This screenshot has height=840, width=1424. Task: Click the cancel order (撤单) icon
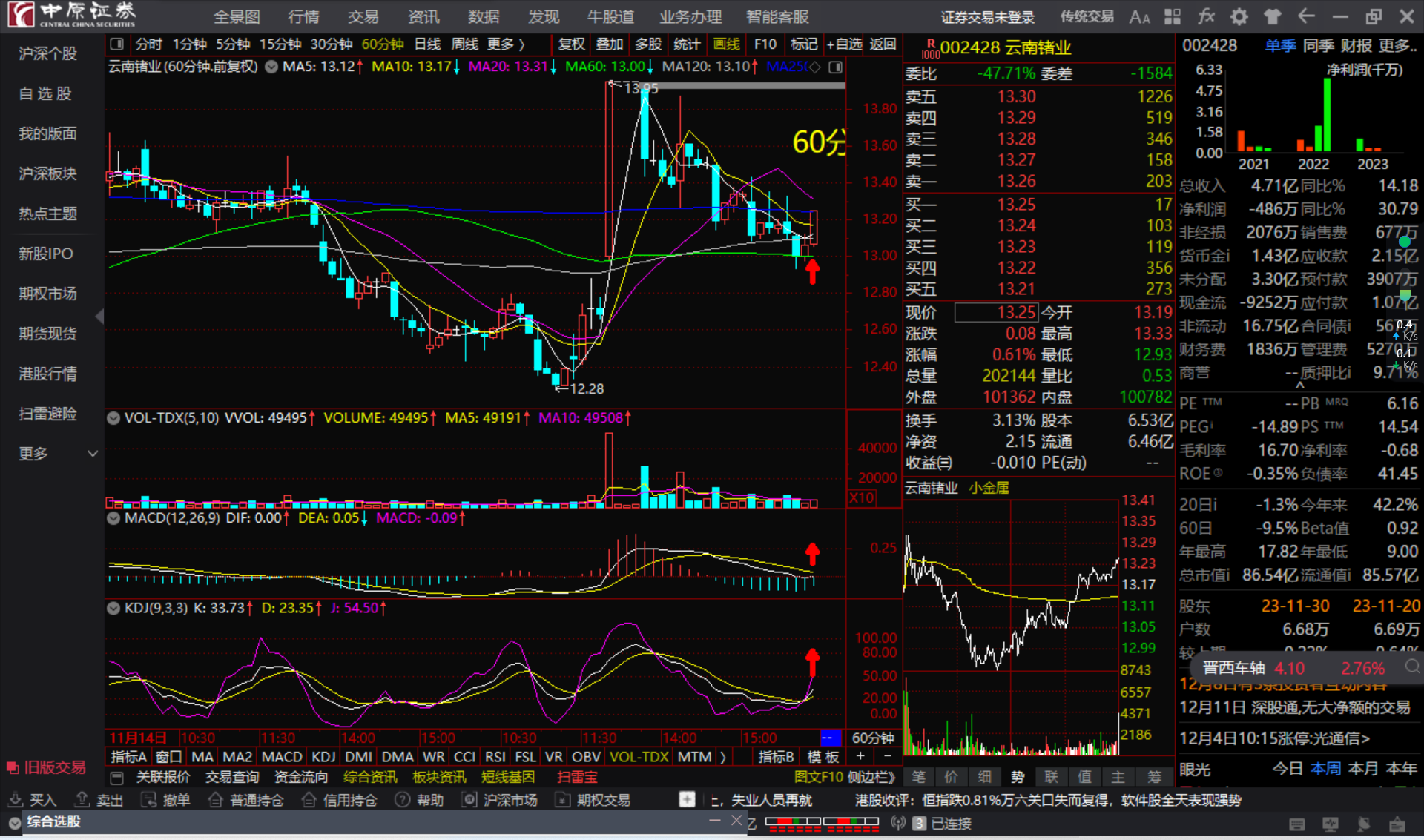(x=149, y=799)
